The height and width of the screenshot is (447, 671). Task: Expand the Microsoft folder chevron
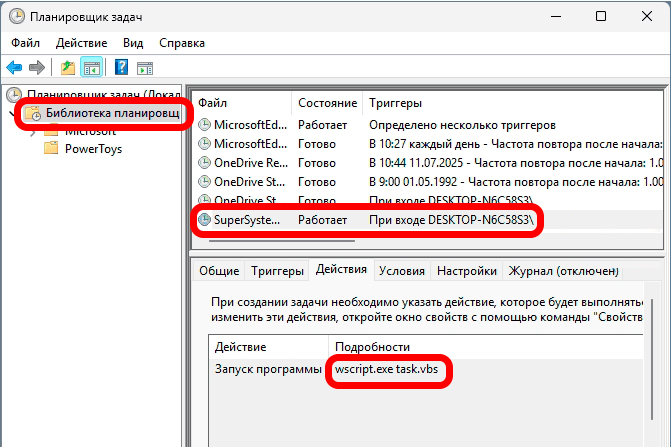click(33, 133)
